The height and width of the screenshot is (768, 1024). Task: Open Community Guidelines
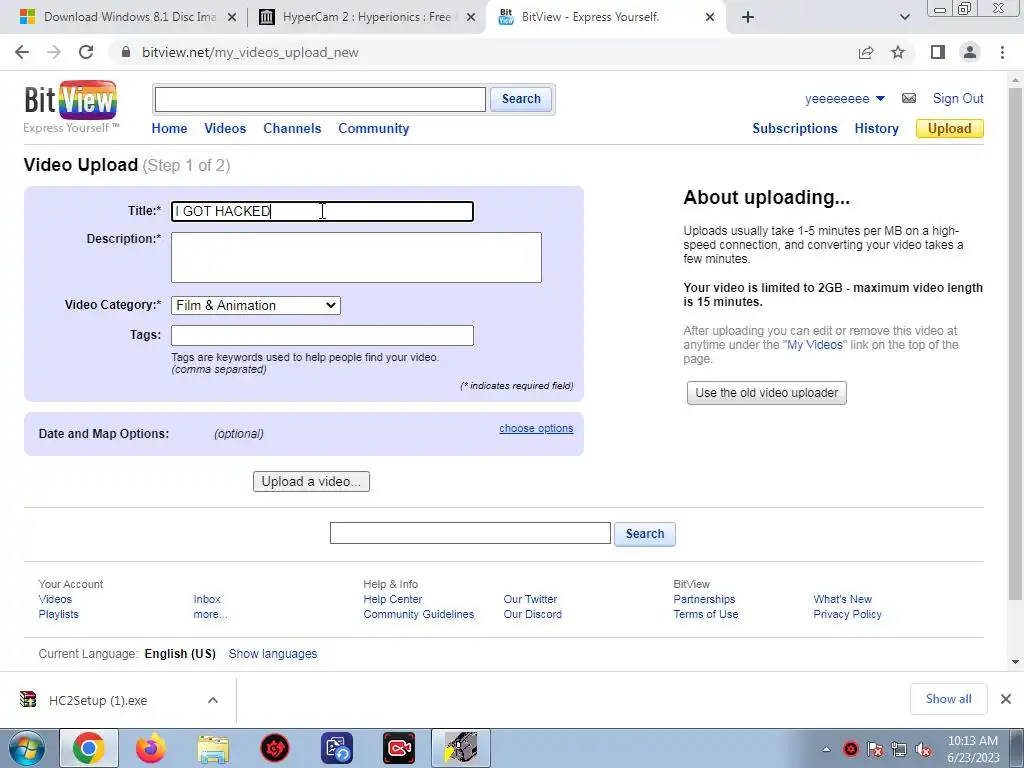point(419,614)
